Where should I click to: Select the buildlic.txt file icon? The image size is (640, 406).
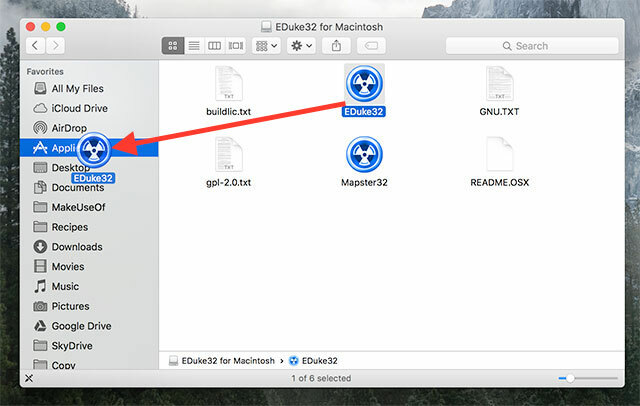pyautogui.click(x=229, y=84)
